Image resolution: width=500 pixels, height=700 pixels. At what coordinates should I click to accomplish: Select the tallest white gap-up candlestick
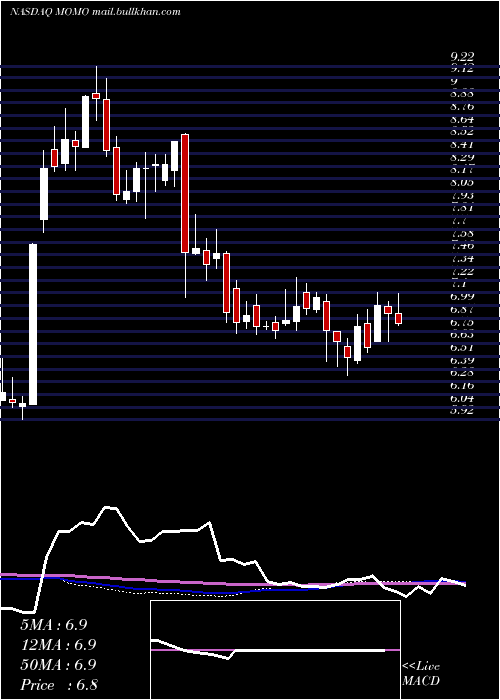[x=33, y=325]
